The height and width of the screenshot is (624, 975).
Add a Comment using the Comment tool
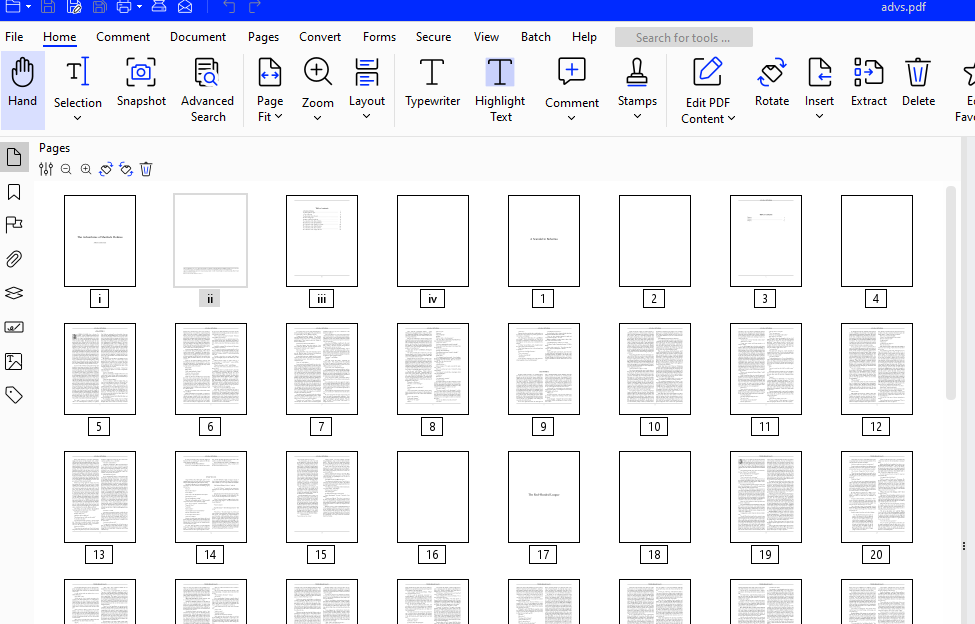coord(571,82)
